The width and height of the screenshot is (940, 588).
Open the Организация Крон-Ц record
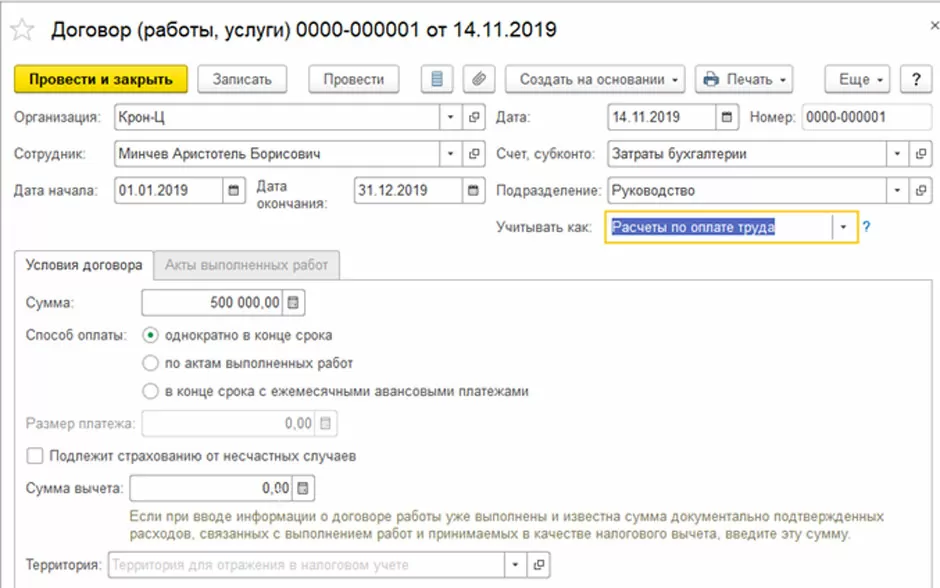point(474,117)
